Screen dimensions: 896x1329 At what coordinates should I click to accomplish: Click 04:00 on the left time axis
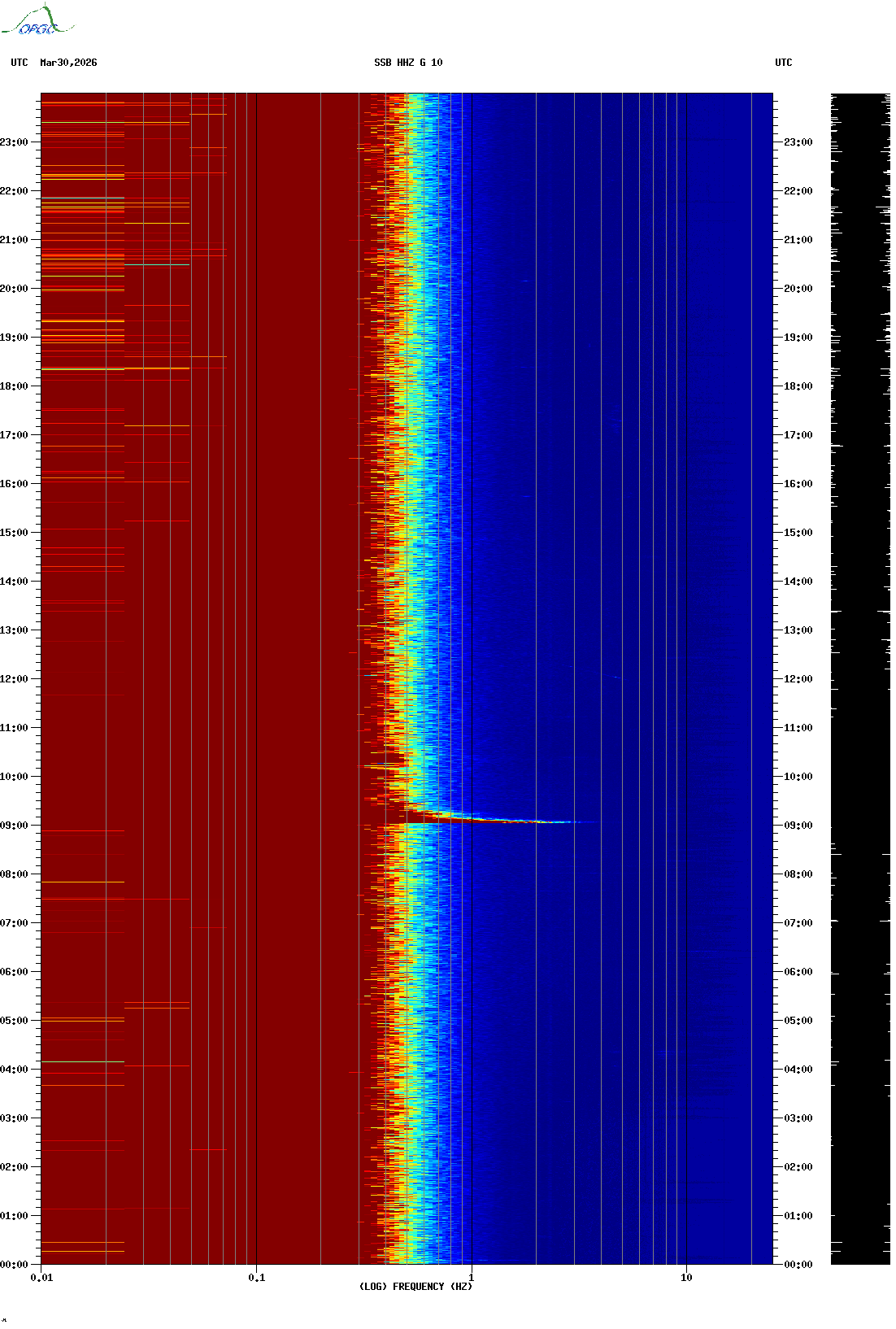pyautogui.click(x=14, y=1070)
